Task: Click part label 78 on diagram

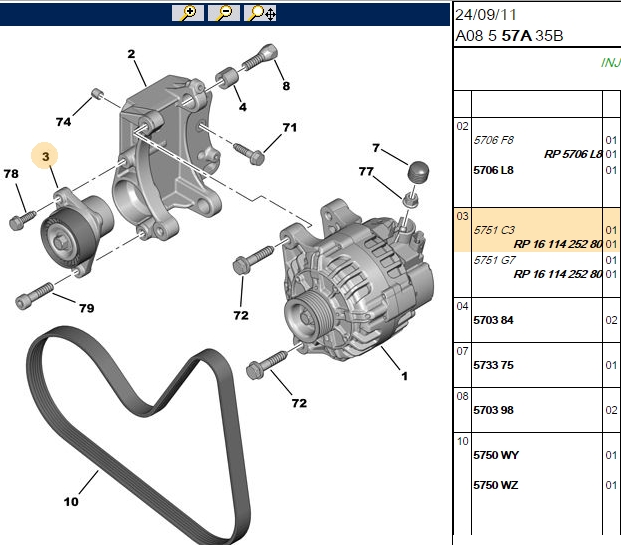Action: click(11, 173)
